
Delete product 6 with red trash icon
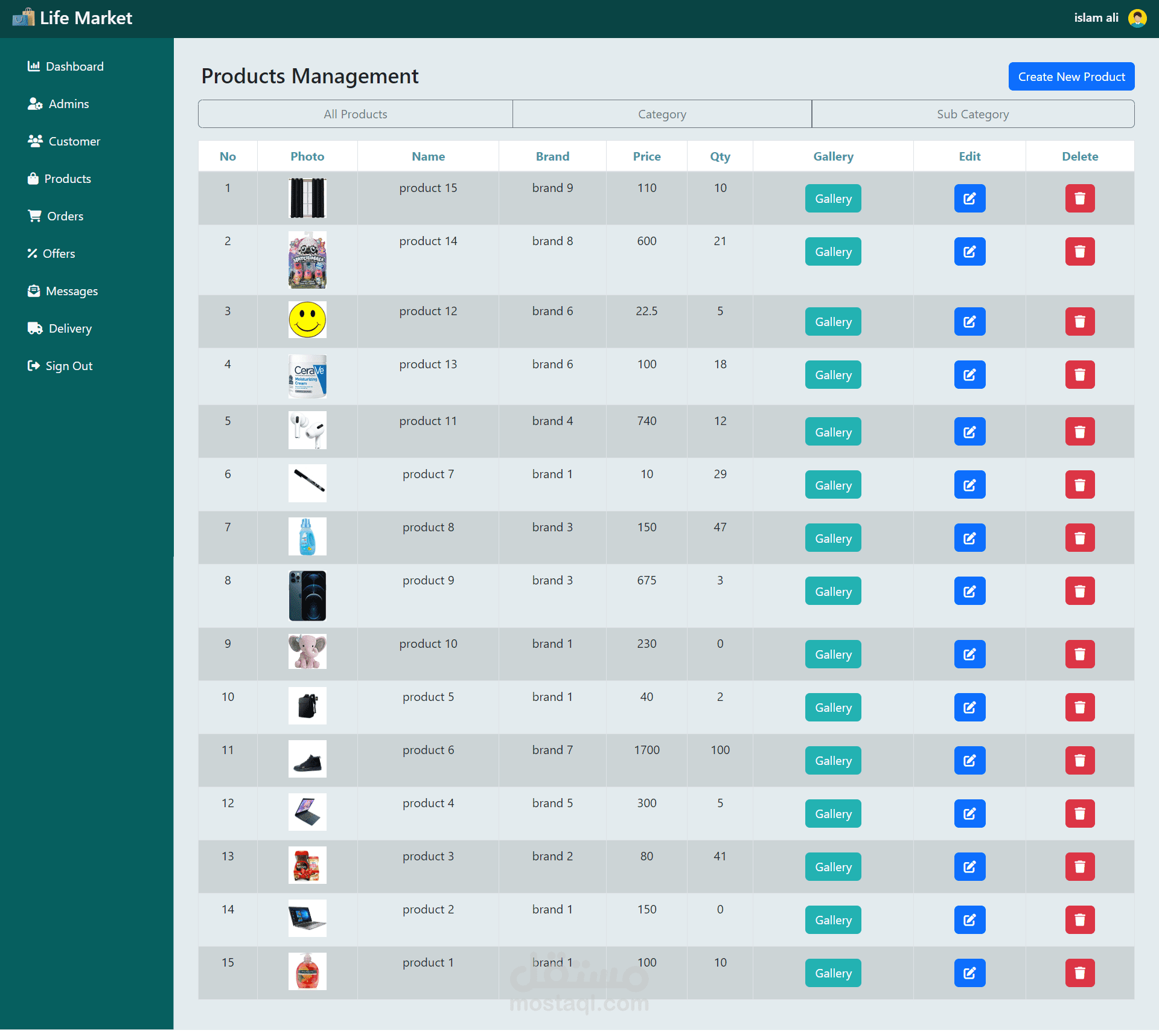pyautogui.click(x=1079, y=761)
